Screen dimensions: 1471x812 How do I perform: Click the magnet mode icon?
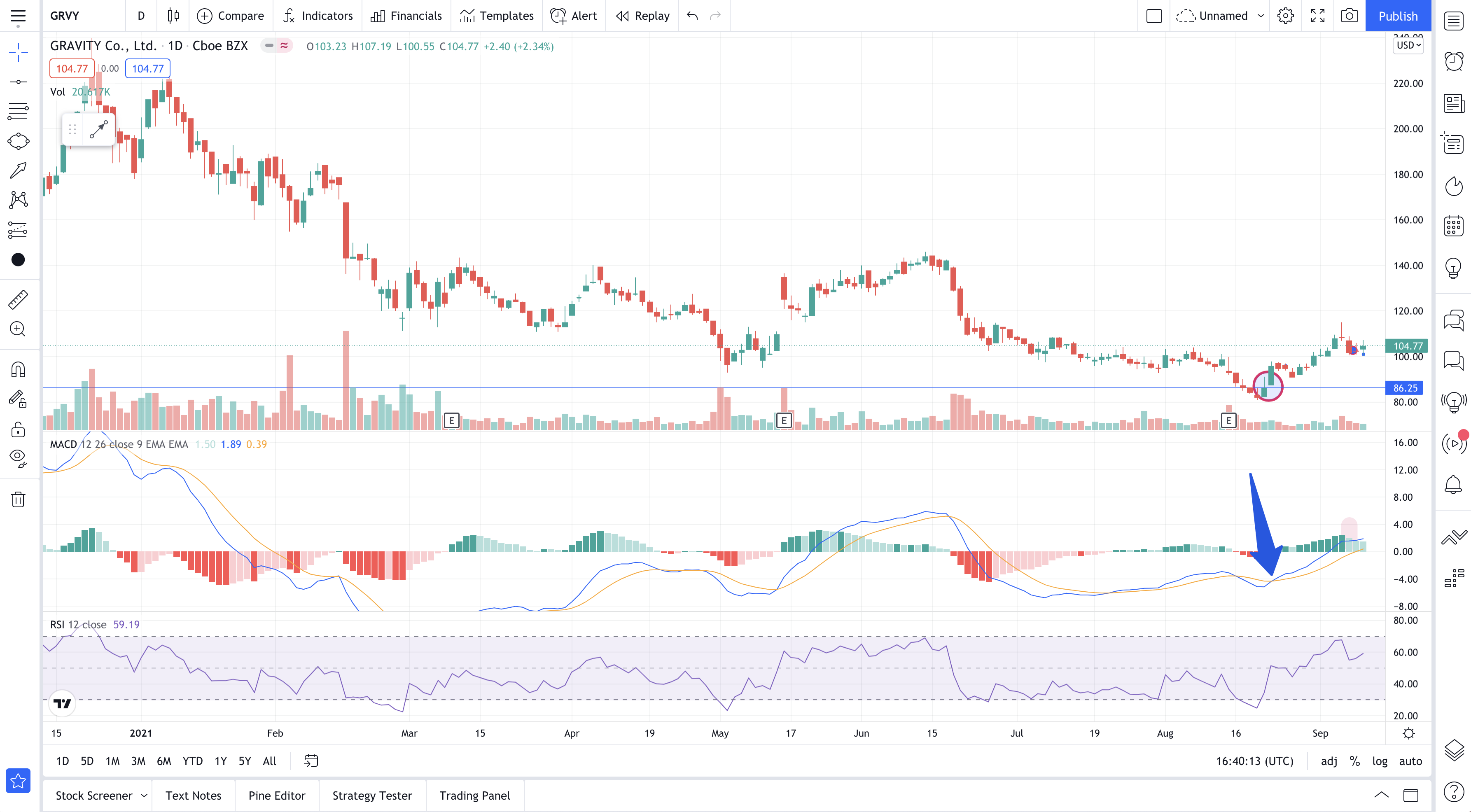(x=18, y=369)
